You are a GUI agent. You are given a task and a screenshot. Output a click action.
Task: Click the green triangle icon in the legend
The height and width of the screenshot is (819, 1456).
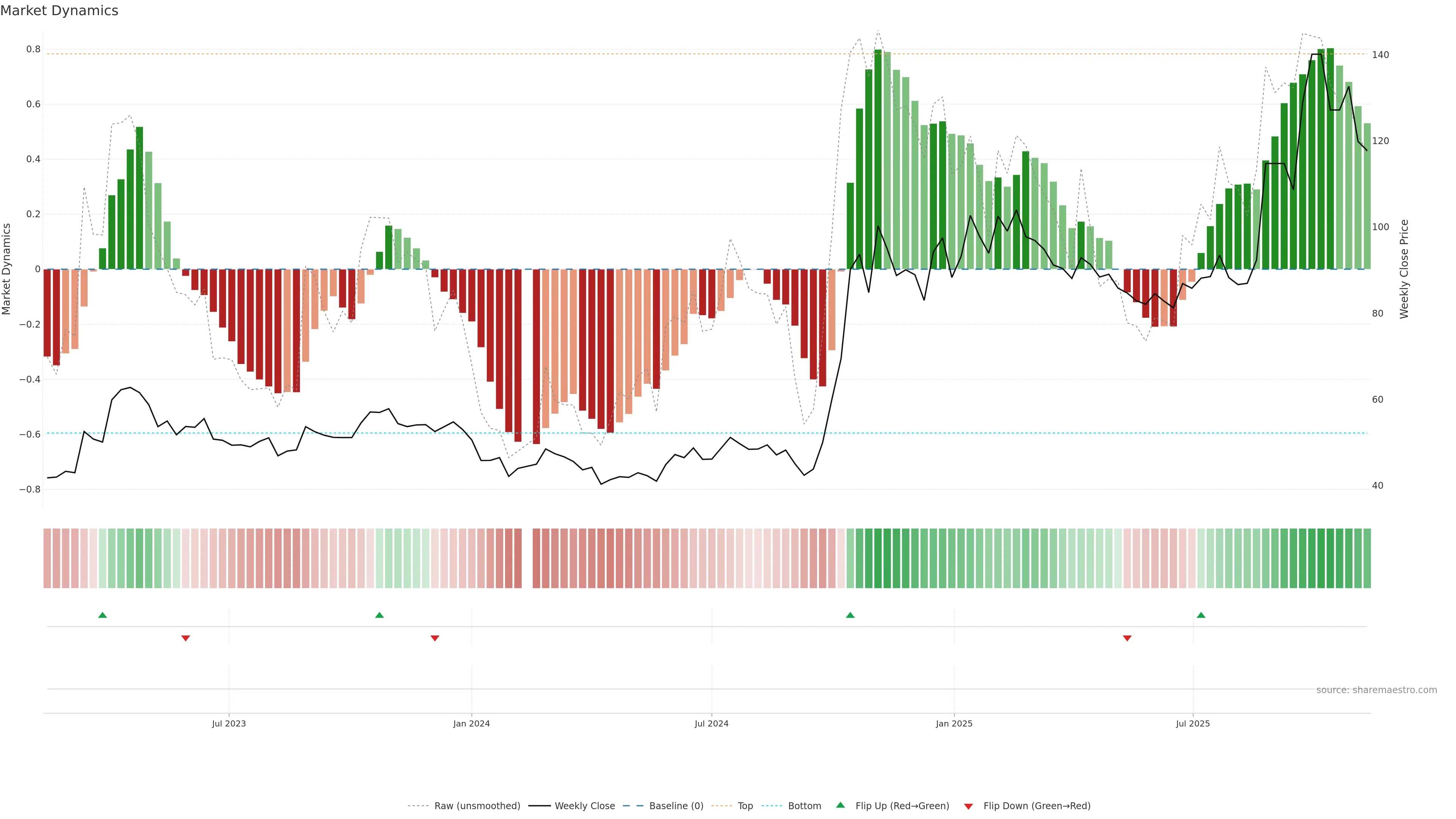click(841, 805)
